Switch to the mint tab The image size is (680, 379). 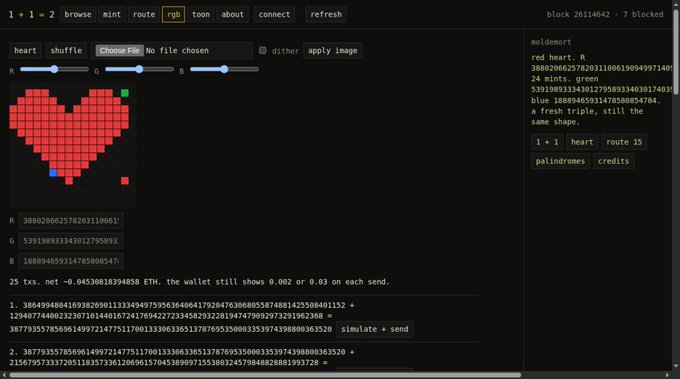click(112, 14)
